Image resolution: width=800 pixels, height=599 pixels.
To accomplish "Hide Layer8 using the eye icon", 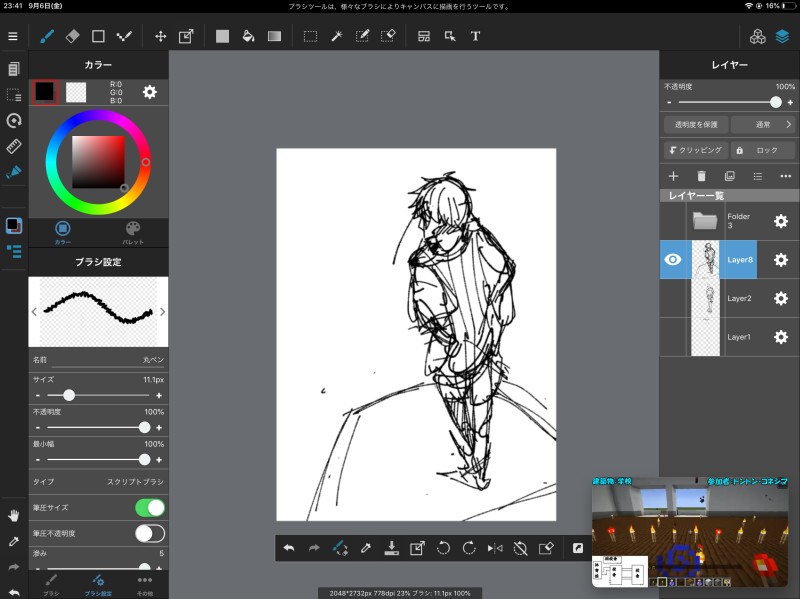I will tap(673, 260).
